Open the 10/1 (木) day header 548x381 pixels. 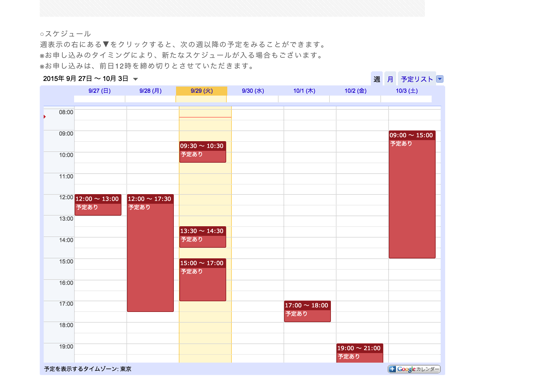point(304,91)
